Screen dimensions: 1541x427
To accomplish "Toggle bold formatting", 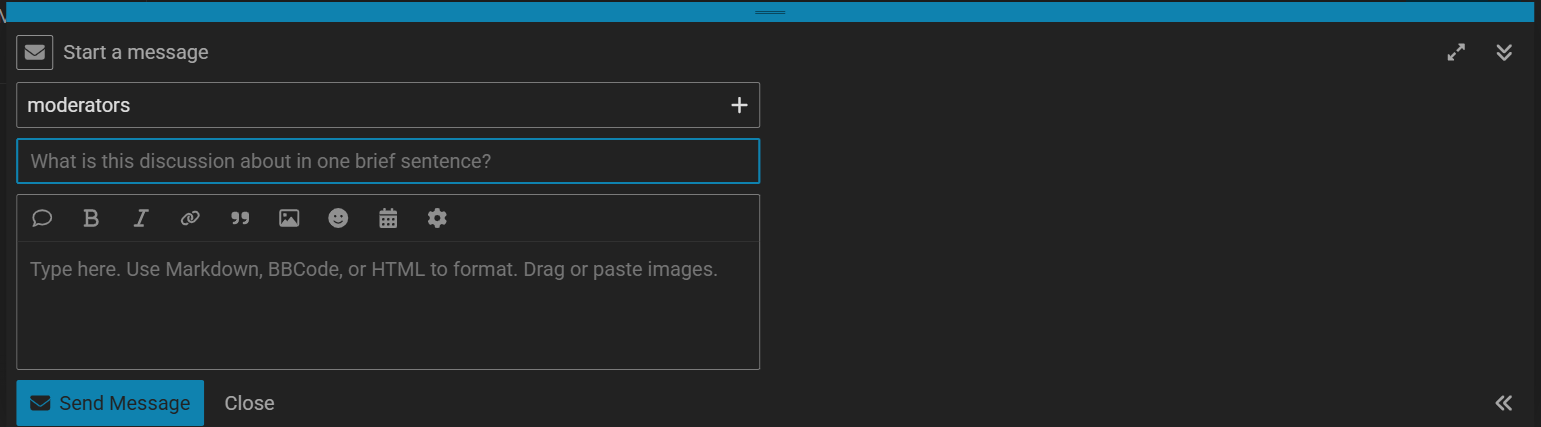I will point(91,218).
